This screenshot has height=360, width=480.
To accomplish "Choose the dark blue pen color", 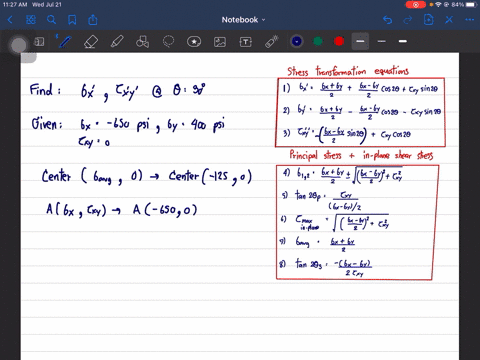I will 296,41.
